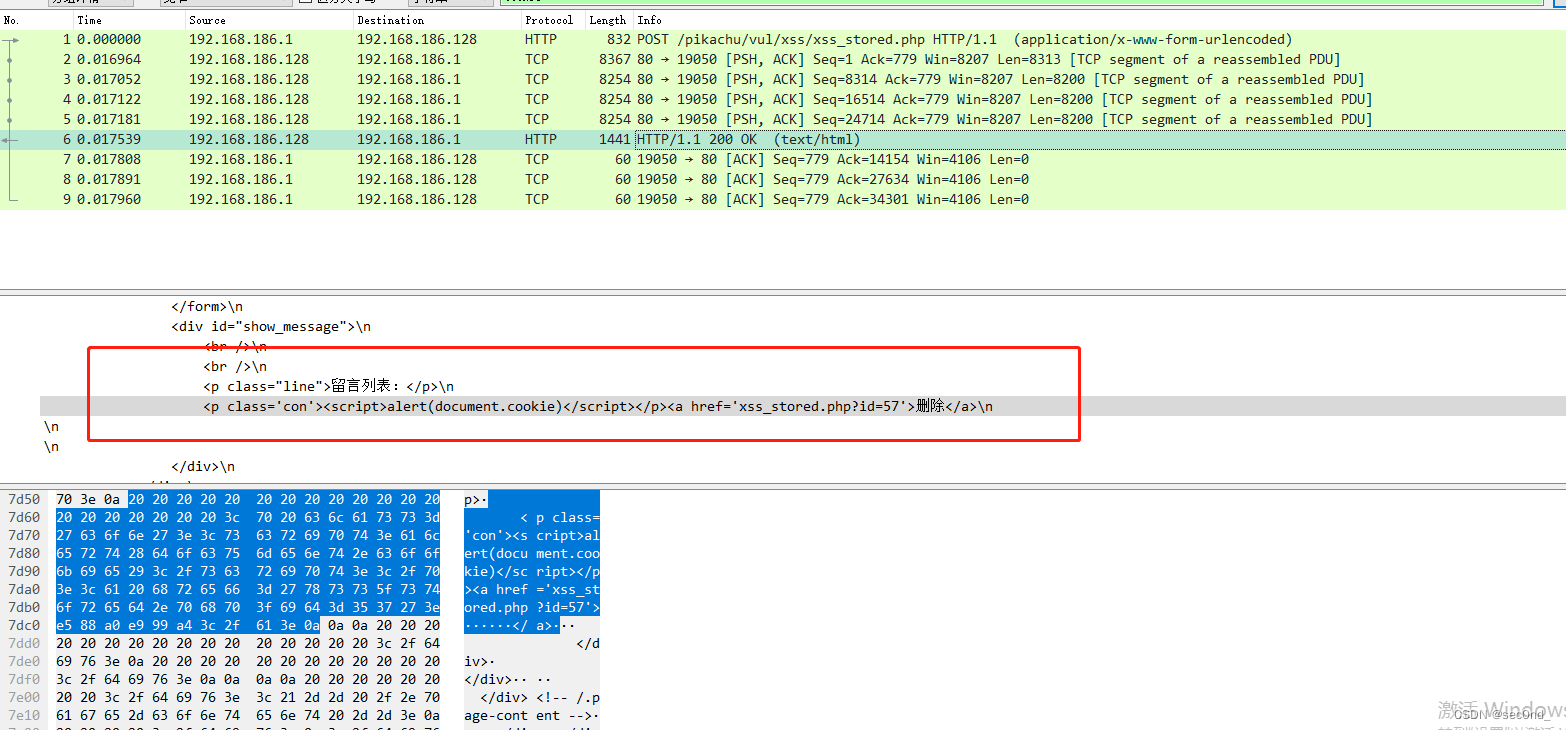Click ASCII text ert(docu ment.coo

pyautogui.click(x=532, y=553)
